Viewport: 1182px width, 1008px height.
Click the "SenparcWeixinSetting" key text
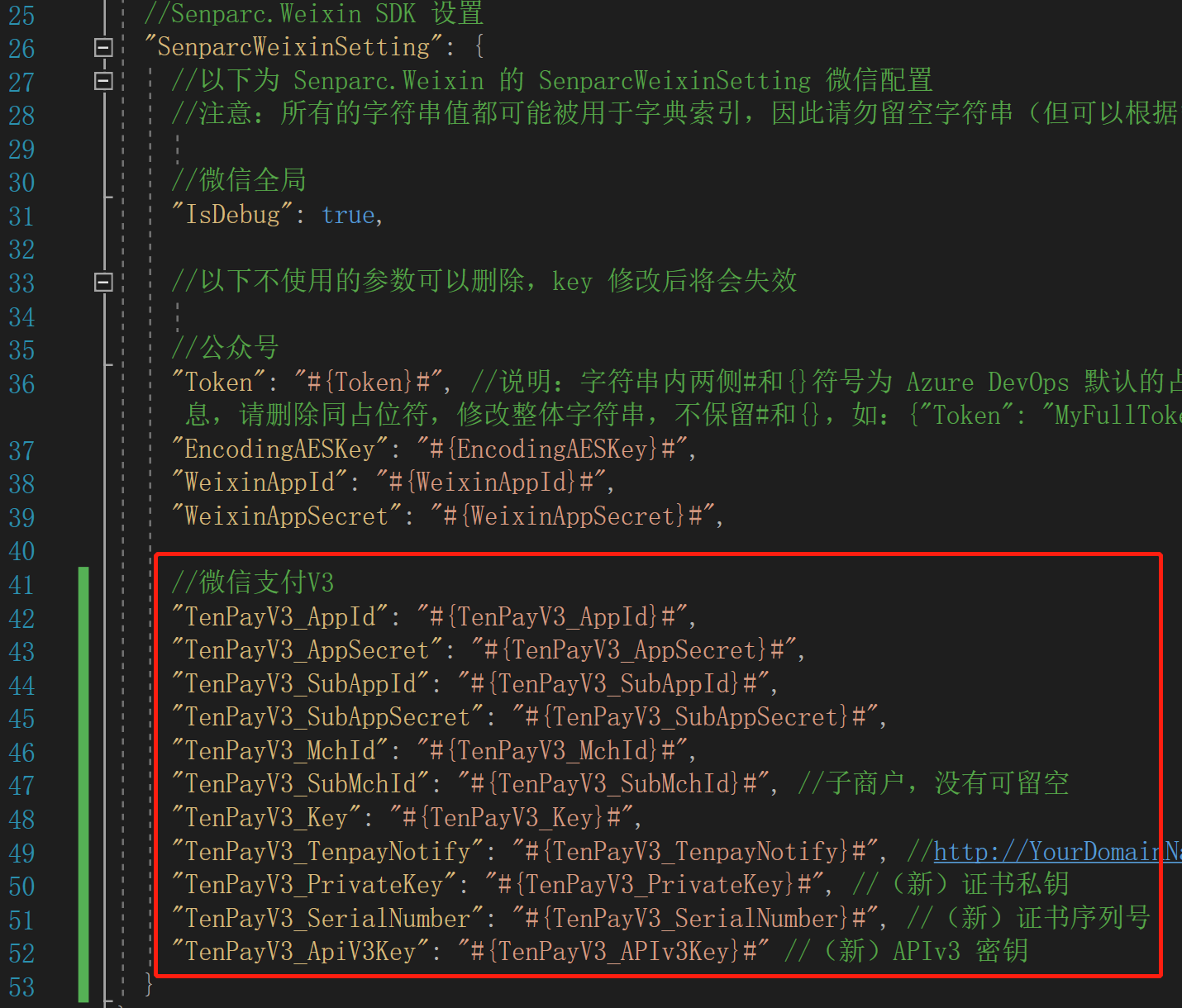click(293, 47)
